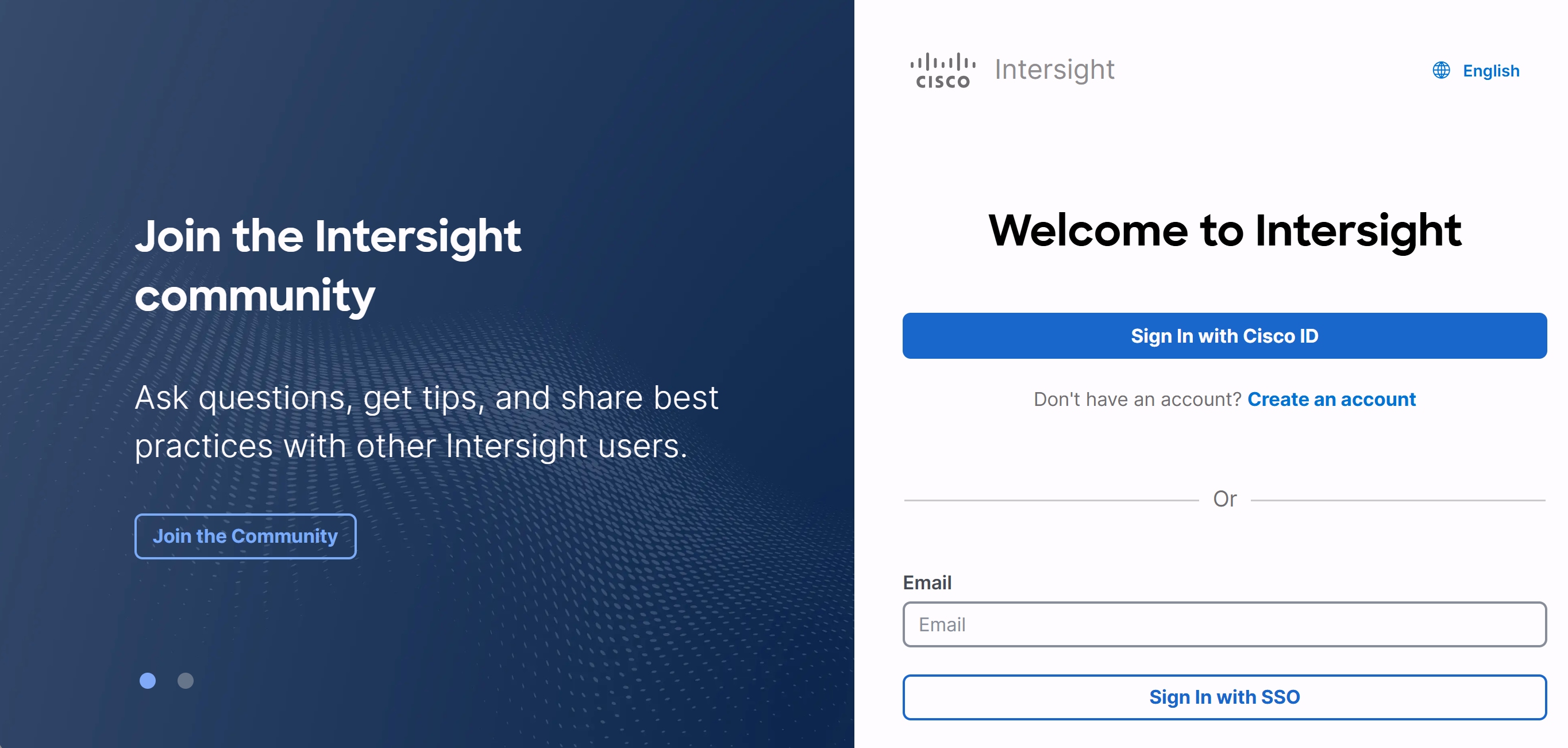Click the Cisco logo
1568x748 pixels.
[942, 70]
